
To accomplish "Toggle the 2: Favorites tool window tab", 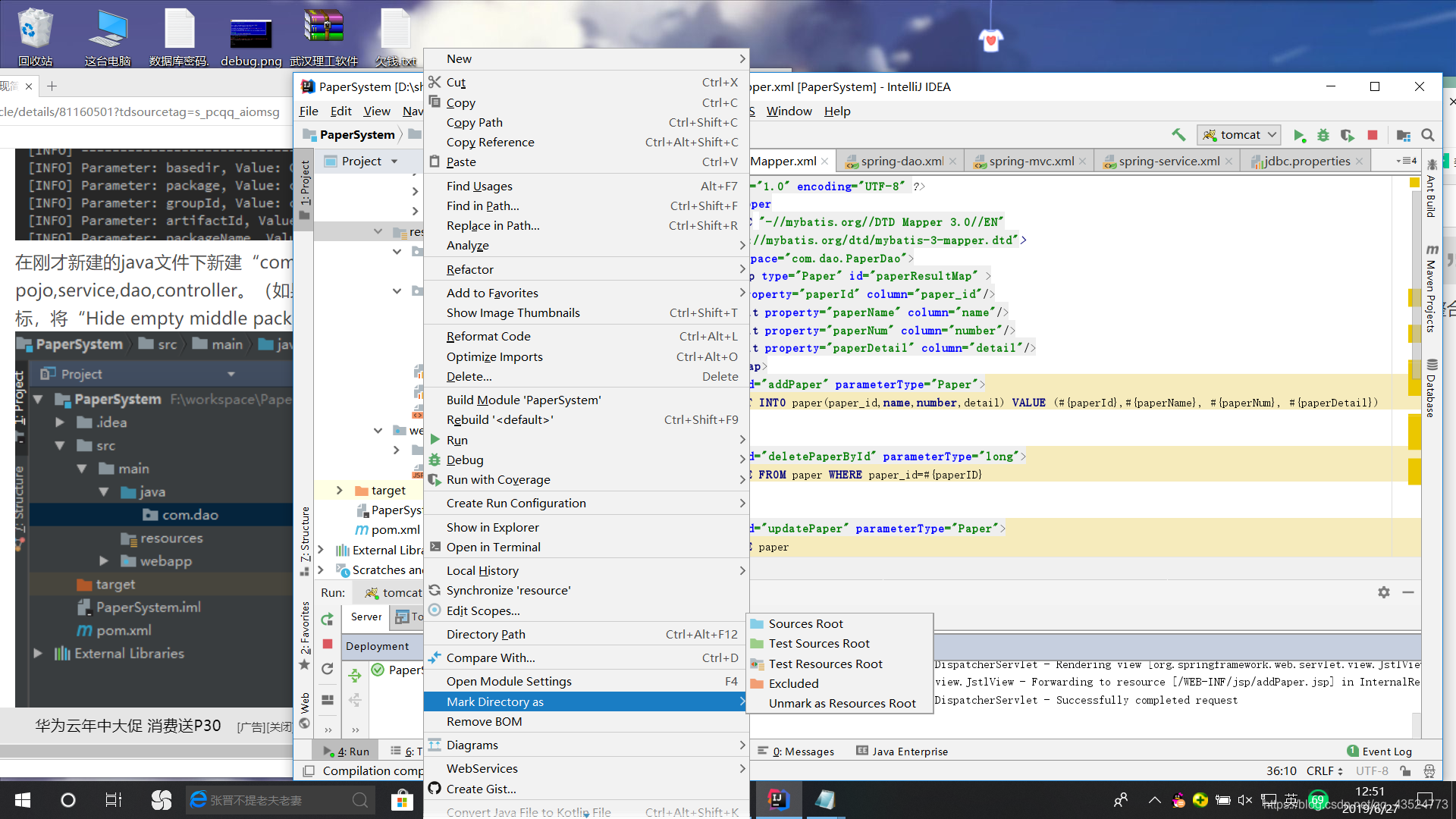I will 305,635.
